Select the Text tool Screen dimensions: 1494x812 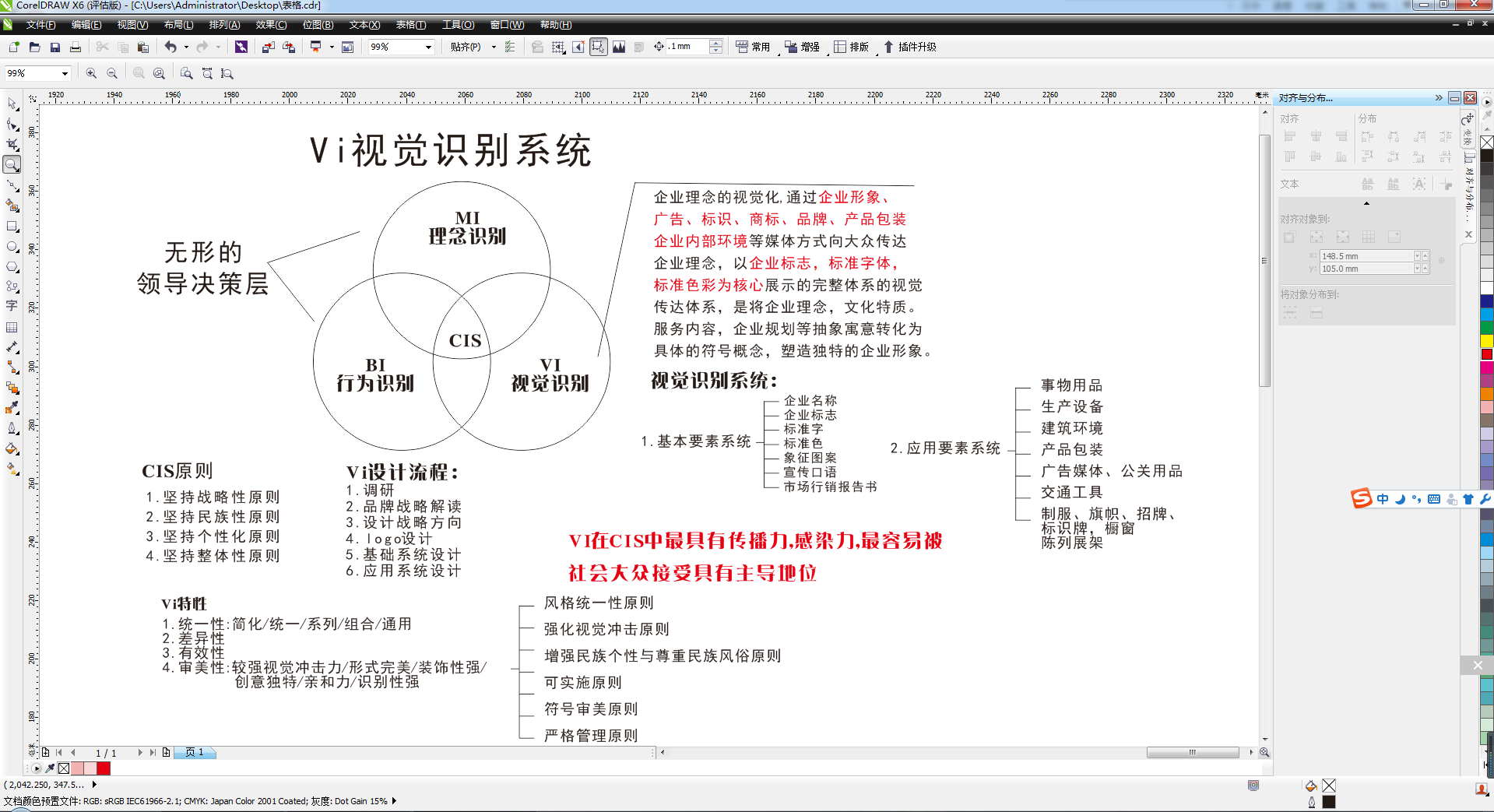coord(12,306)
